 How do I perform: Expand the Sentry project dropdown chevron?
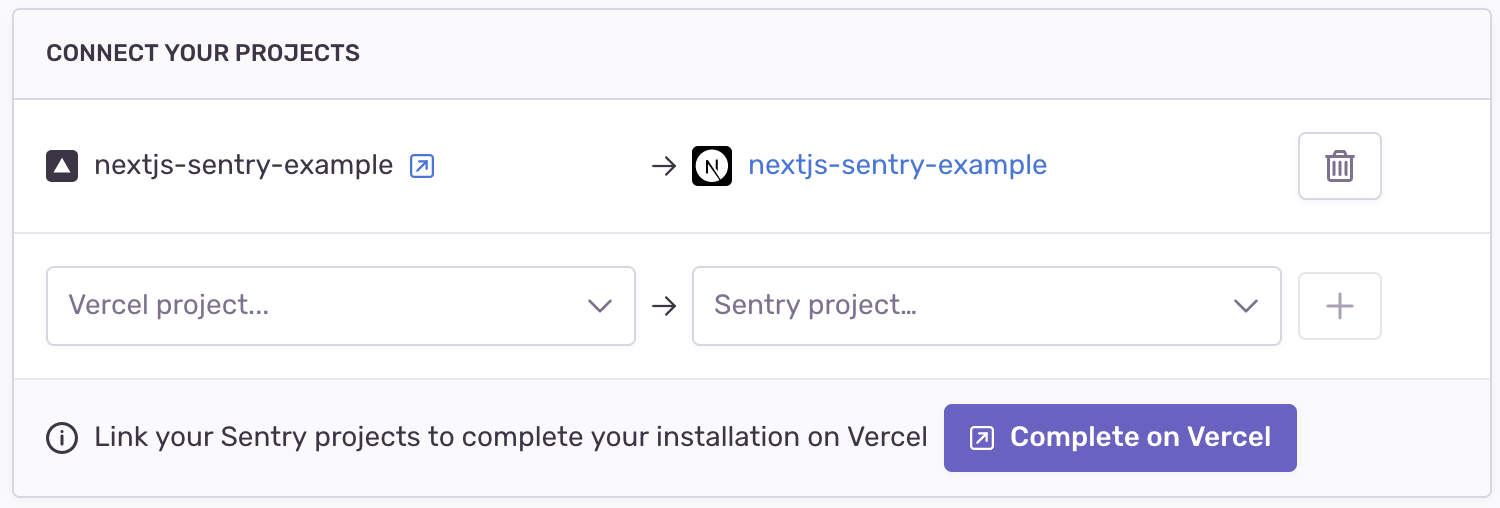(1246, 306)
